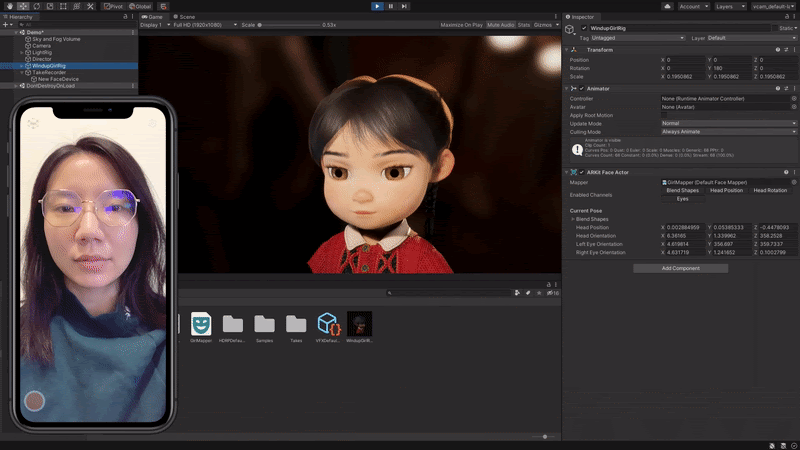This screenshot has height=450, width=800.
Task: Click the Pause button
Action: 390,6
